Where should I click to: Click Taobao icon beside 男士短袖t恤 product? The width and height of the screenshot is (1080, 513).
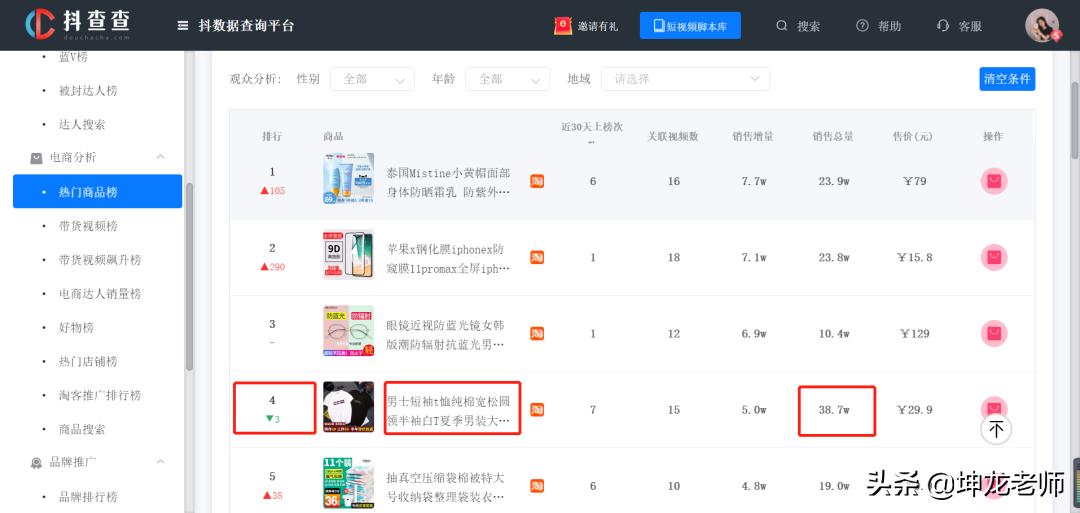click(x=537, y=410)
